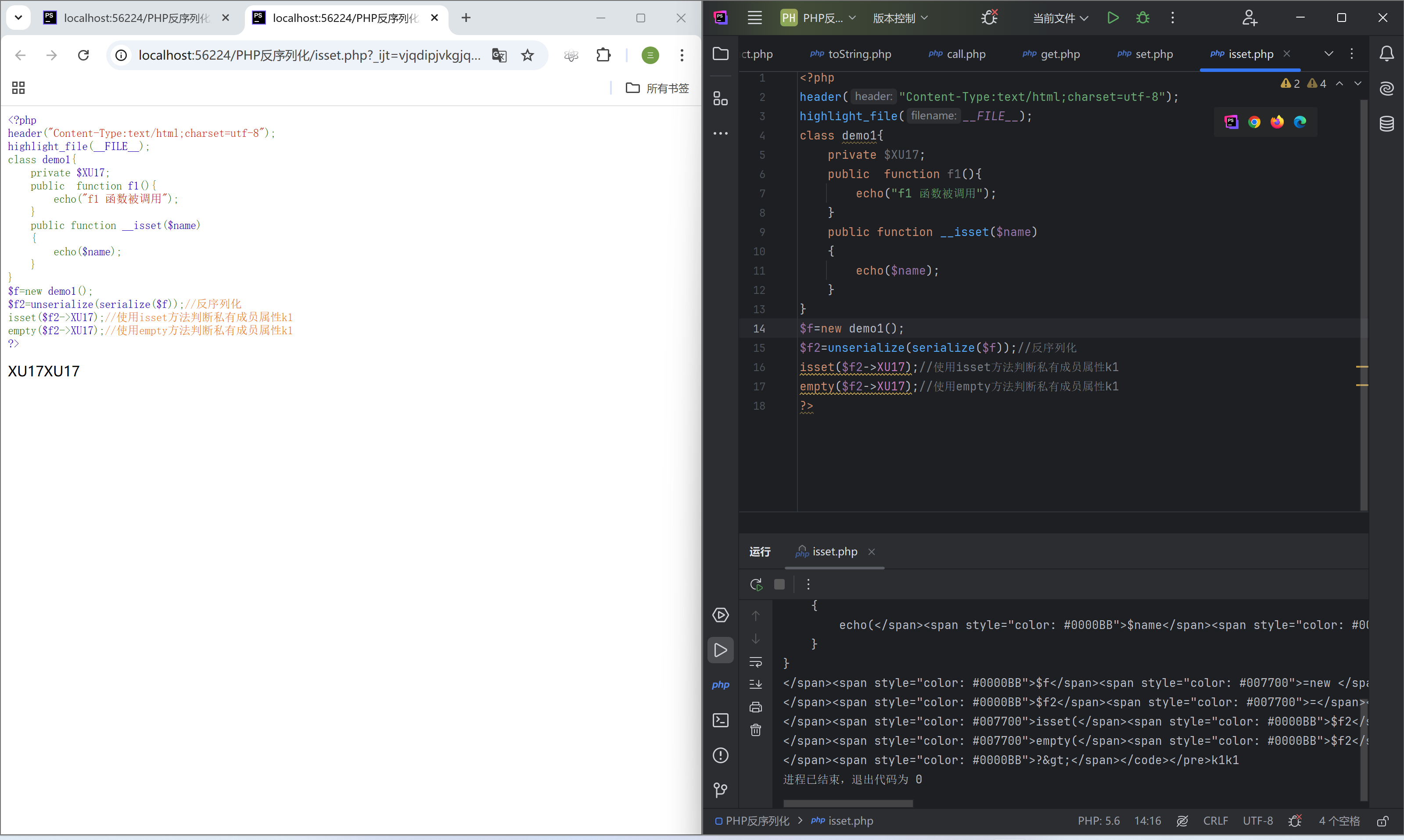Screen dimensions: 1404x840
Task: Toggle debug listening icon in status bar
Action: pos(1295,821)
